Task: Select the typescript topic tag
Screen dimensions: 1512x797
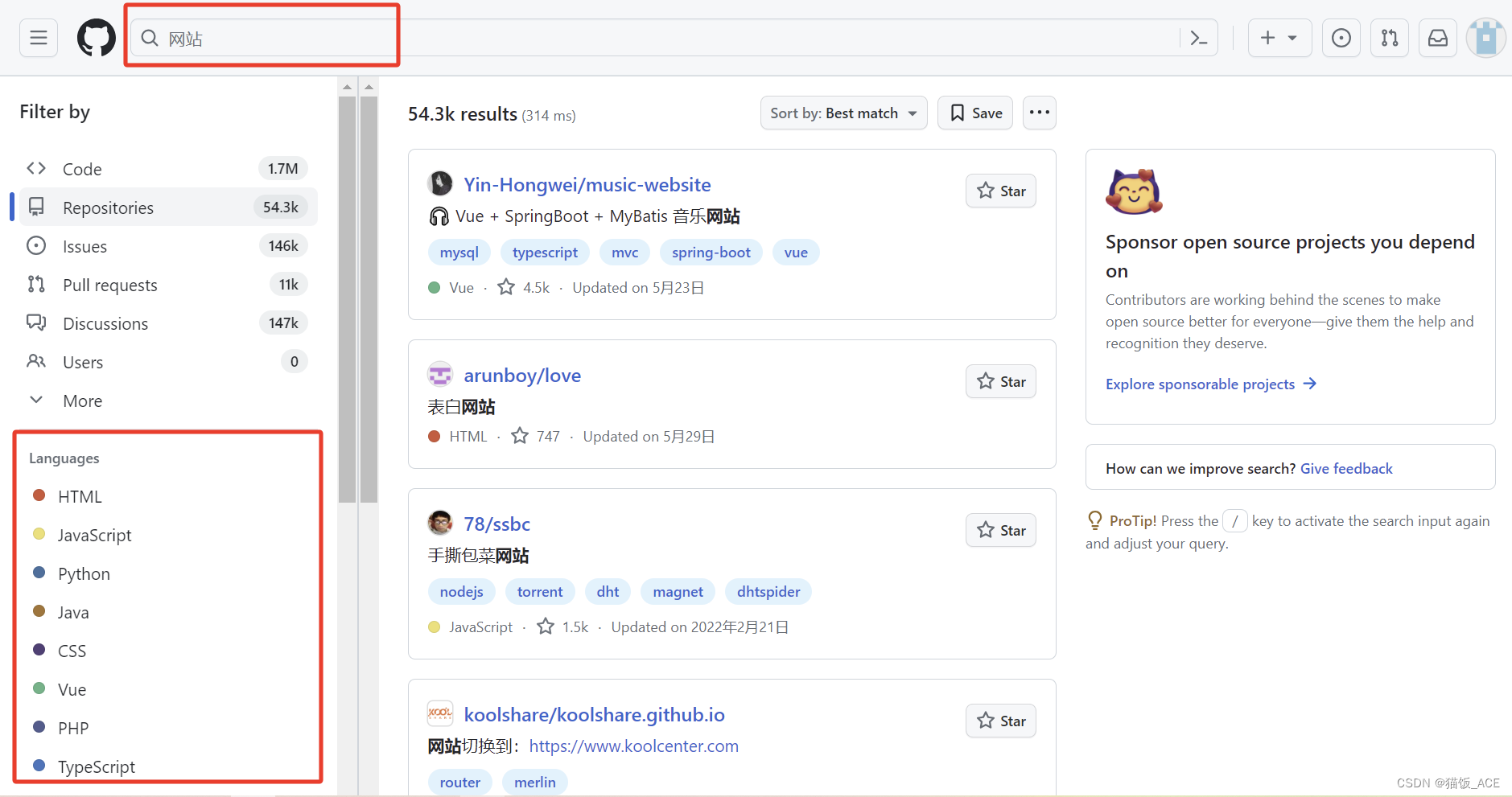Action: tap(545, 252)
